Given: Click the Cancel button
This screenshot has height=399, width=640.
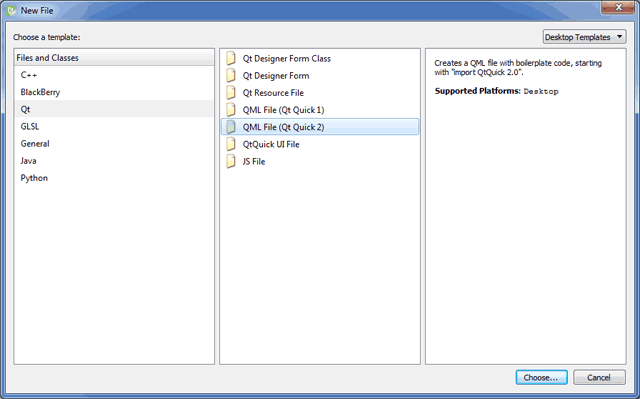Looking at the screenshot, I should click(x=599, y=377).
